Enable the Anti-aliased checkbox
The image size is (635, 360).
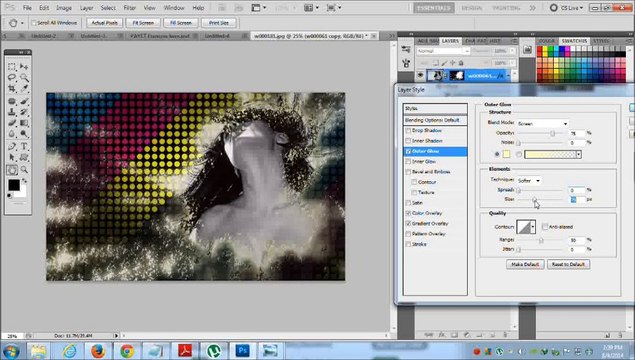[545, 227]
